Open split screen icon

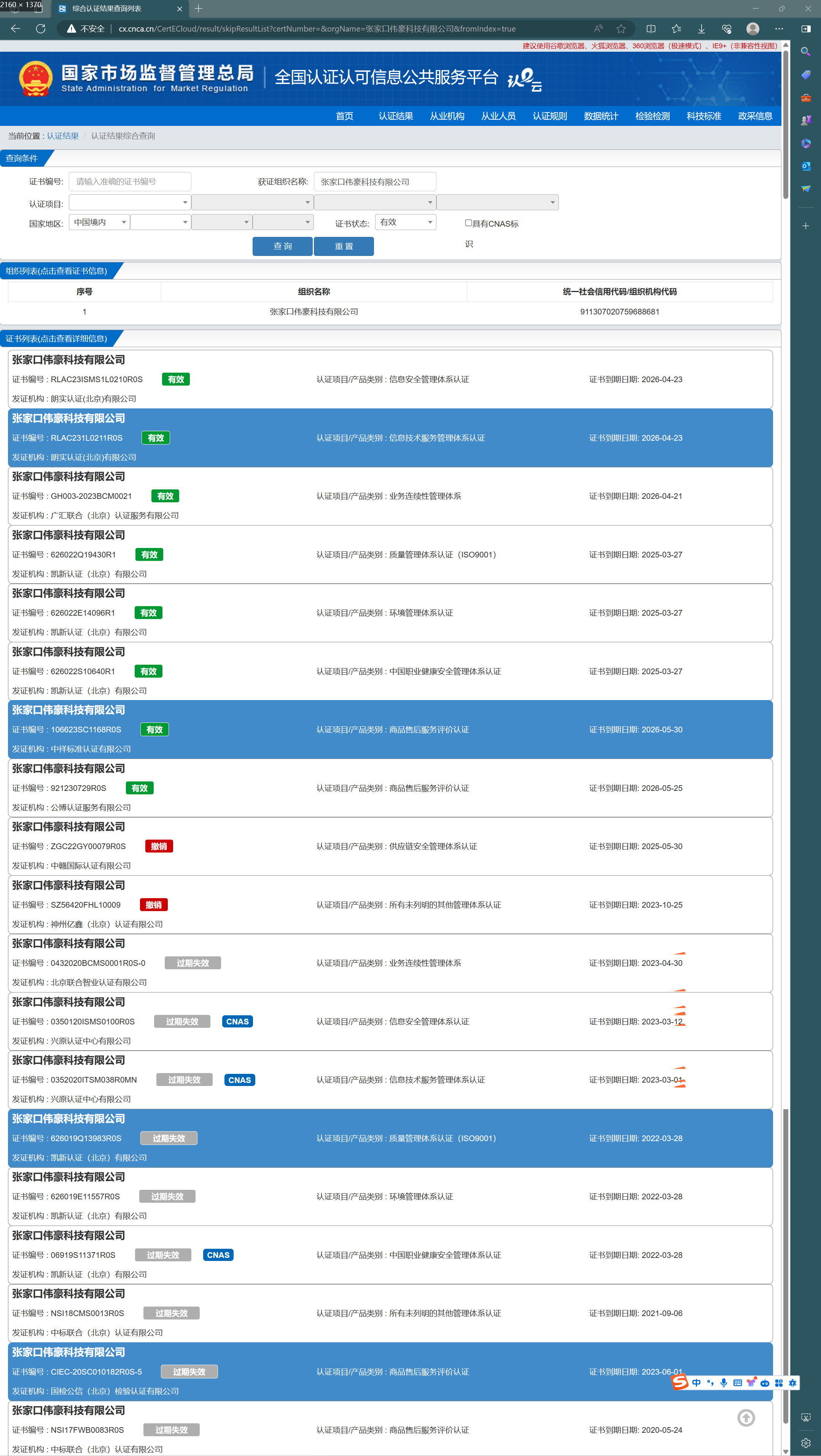[651, 29]
